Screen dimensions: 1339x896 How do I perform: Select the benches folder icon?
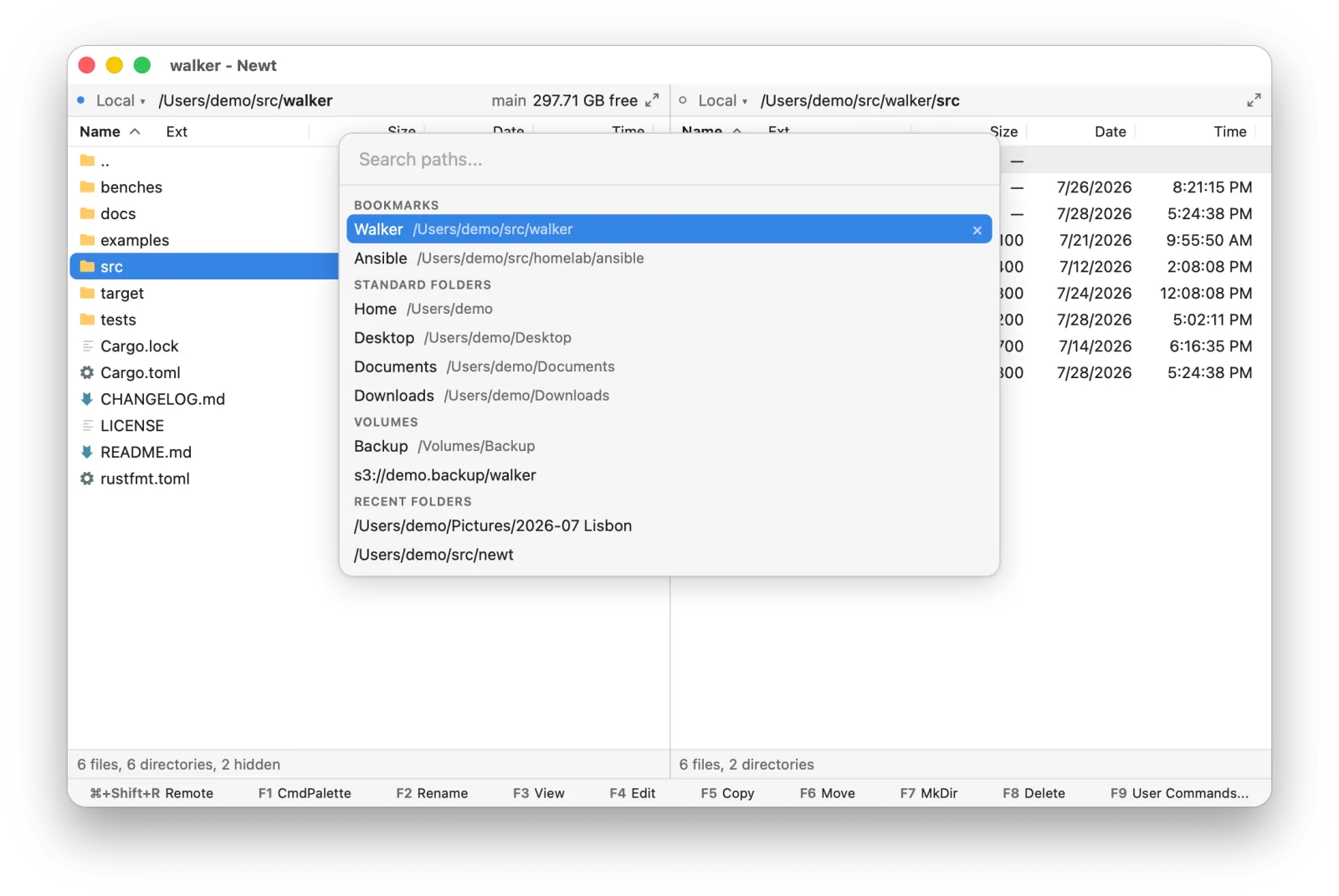click(x=87, y=187)
